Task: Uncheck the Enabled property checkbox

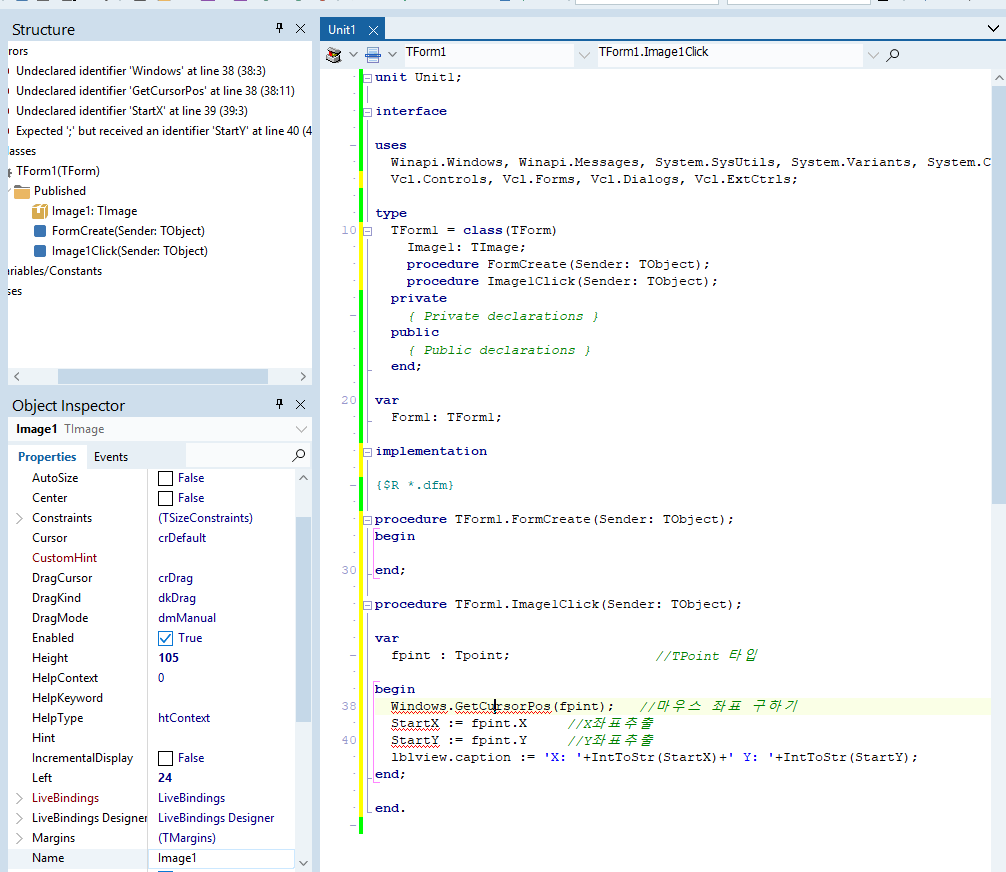Action: (x=166, y=638)
